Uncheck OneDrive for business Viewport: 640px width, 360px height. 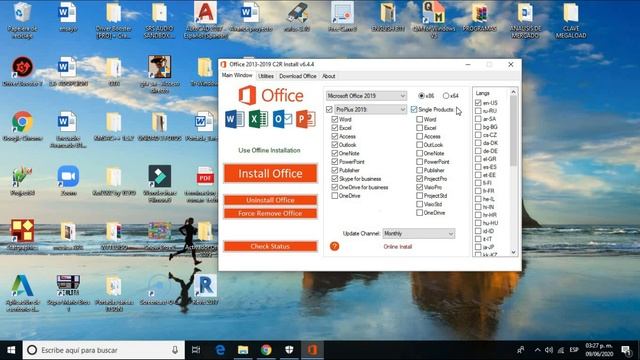pyautogui.click(x=335, y=187)
